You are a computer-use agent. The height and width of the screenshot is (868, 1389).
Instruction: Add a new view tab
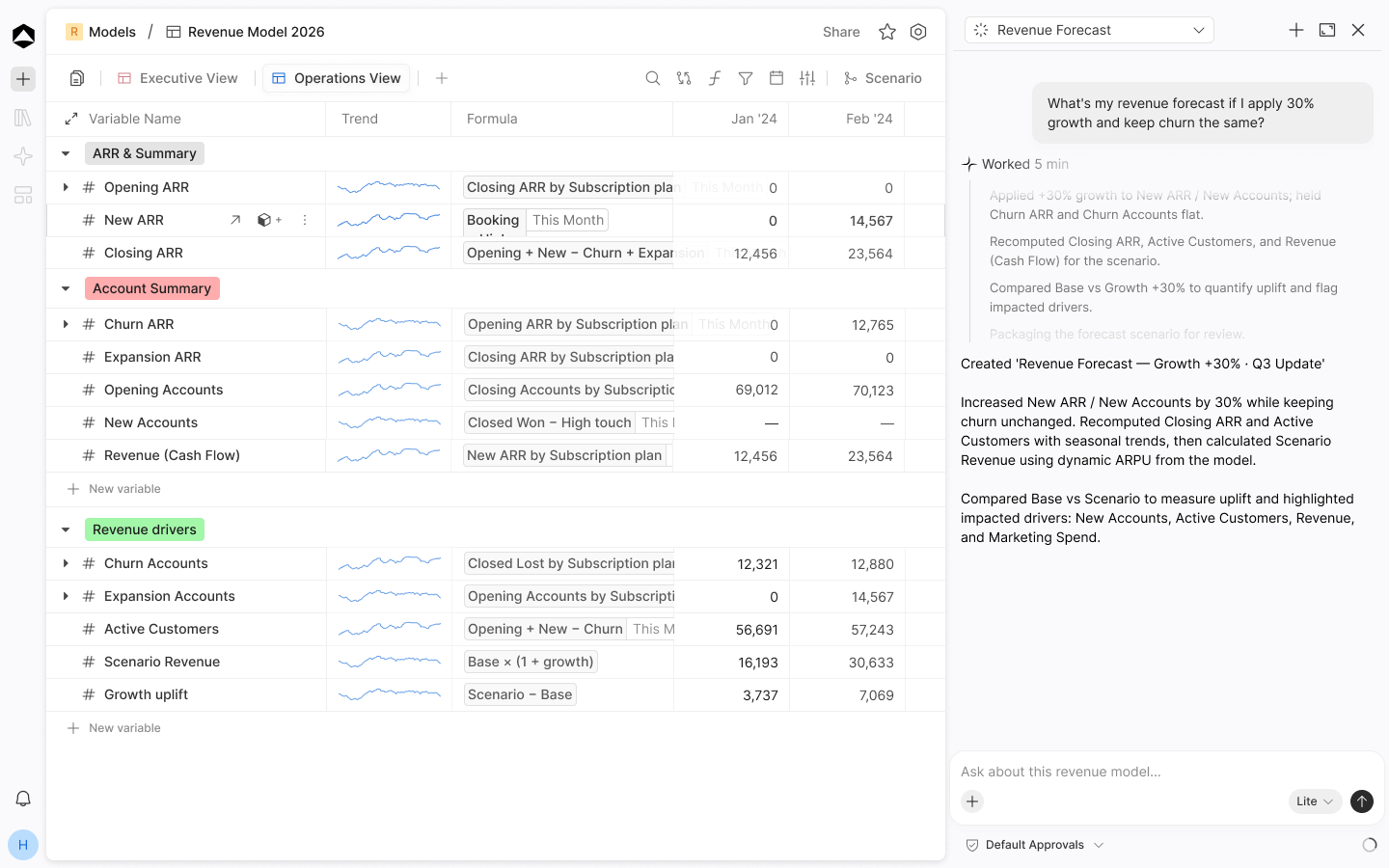click(442, 78)
